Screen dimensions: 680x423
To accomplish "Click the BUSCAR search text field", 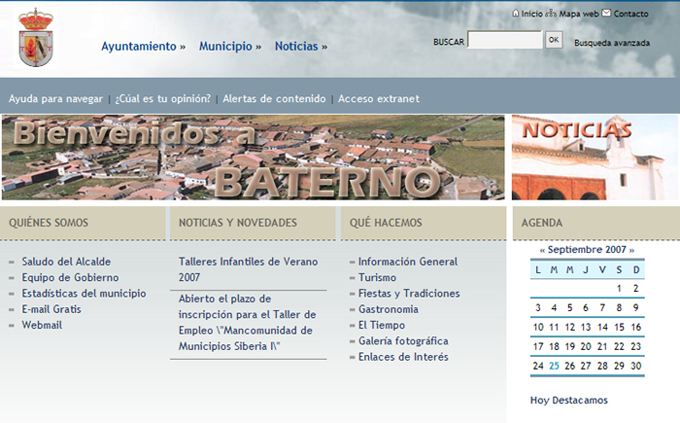I will click(505, 41).
